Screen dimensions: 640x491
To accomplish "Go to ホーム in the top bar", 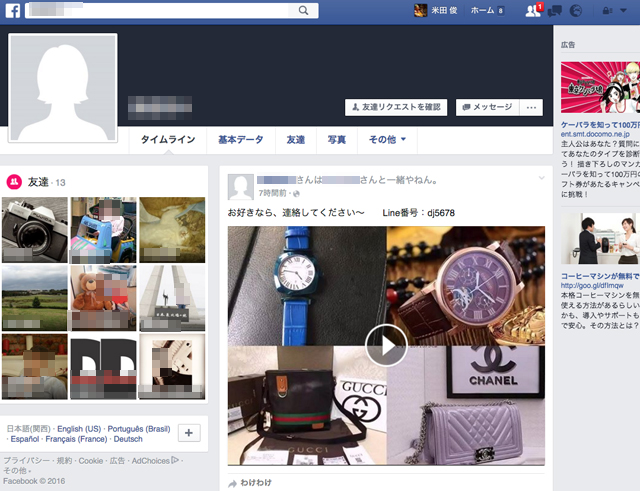I will click(482, 10).
